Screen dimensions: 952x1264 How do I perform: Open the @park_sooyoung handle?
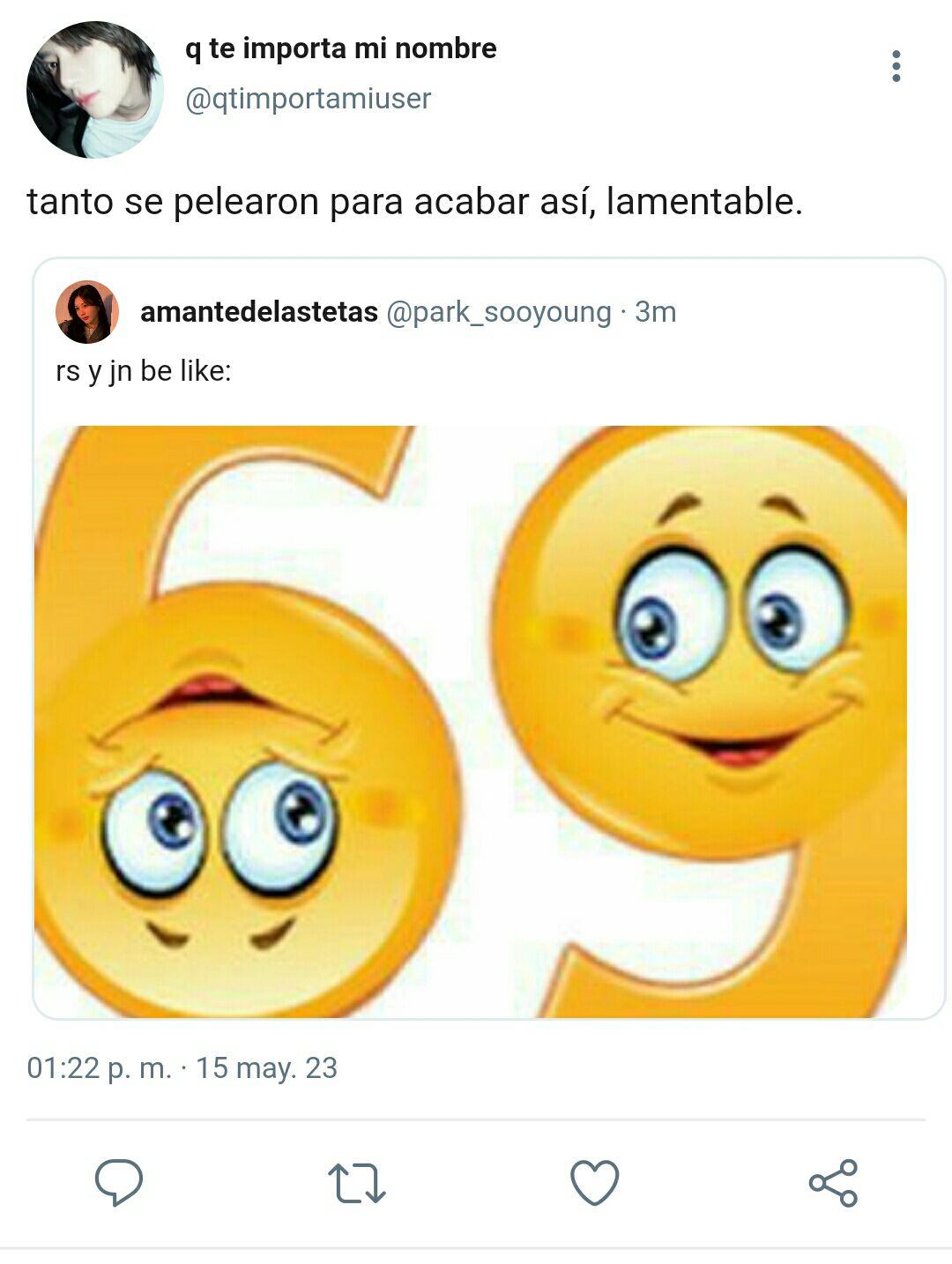[x=499, y=312]
